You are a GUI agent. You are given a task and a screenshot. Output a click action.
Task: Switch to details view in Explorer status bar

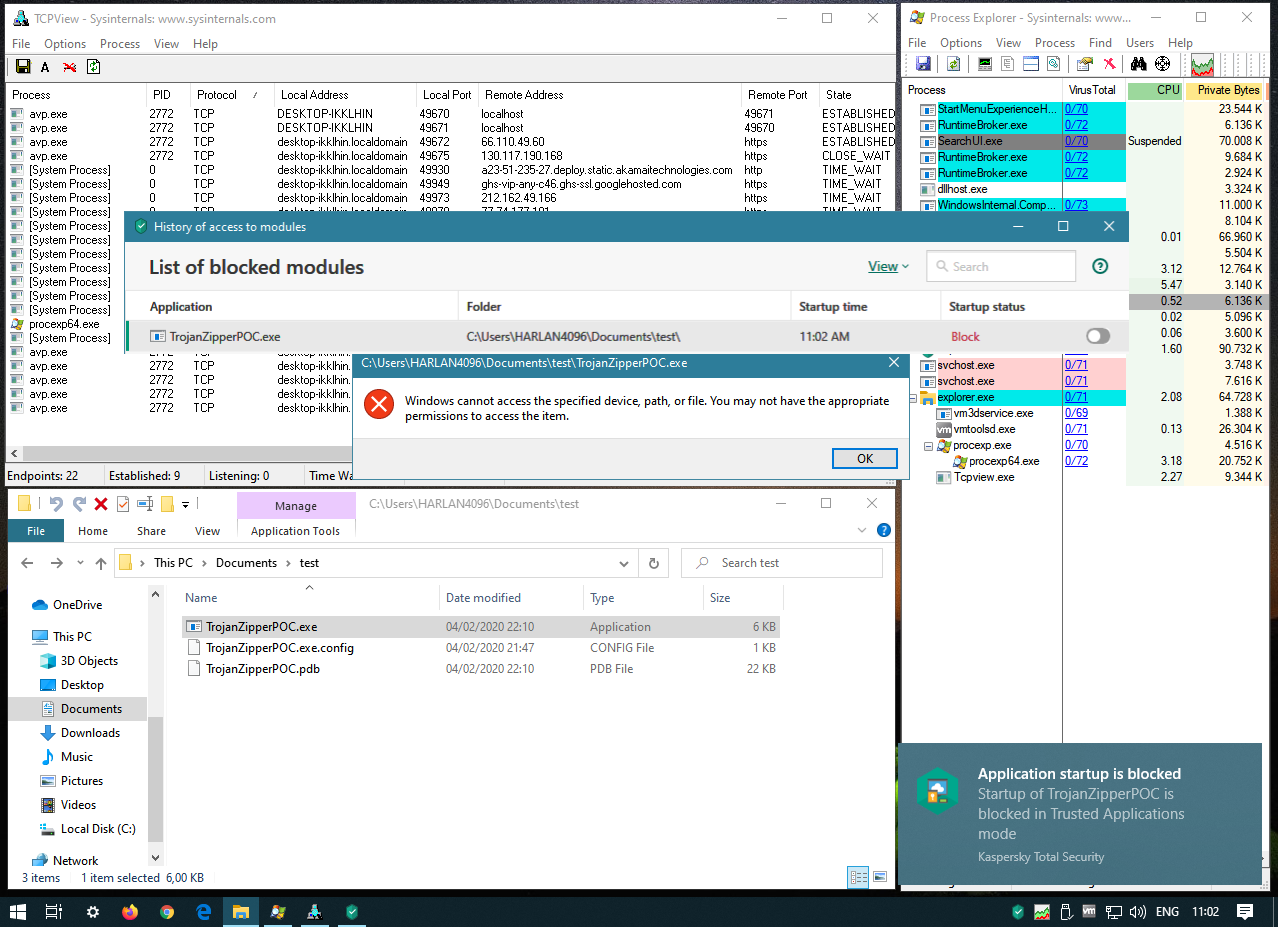click(x=858, y=878)
